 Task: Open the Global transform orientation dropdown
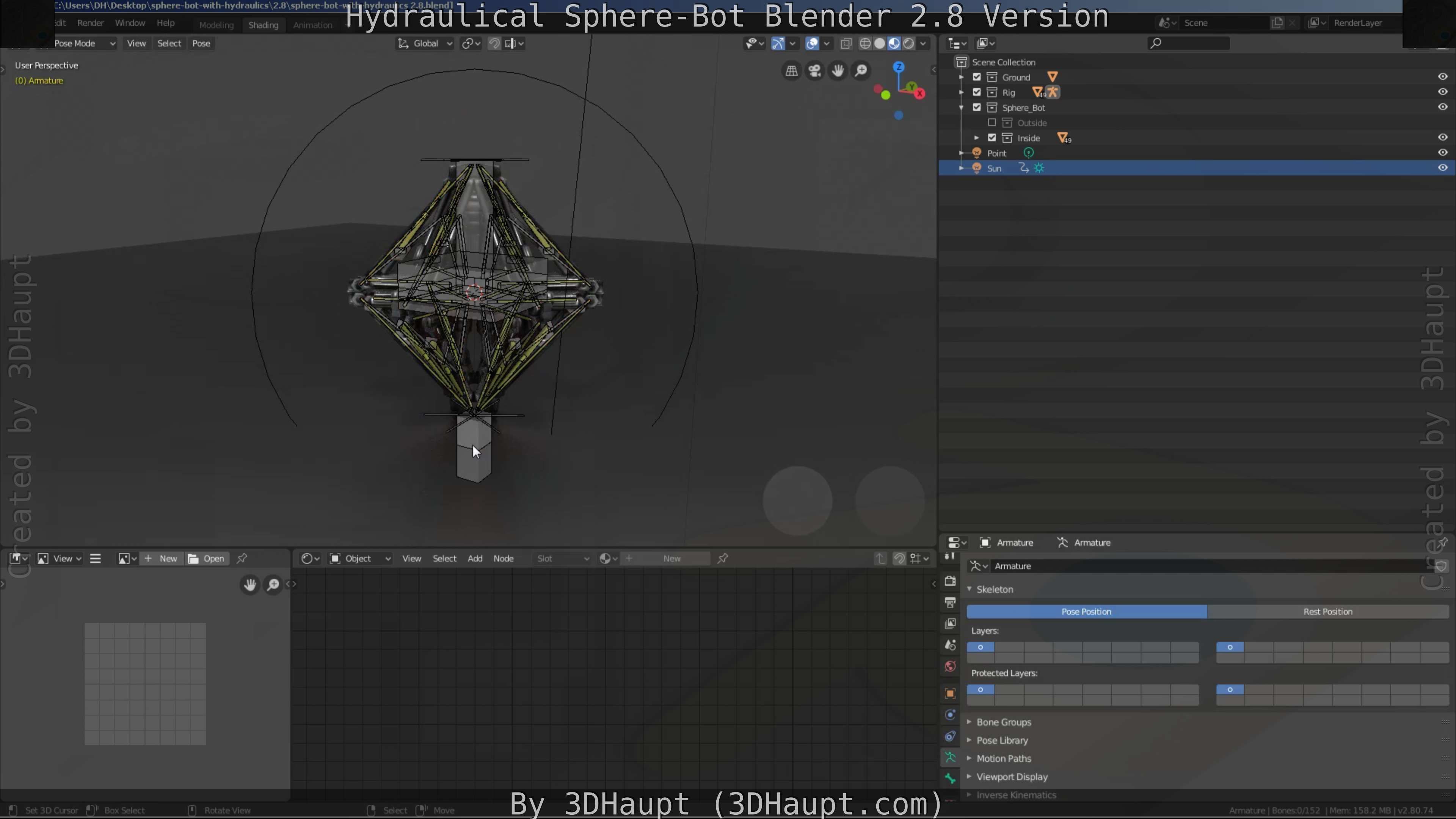pyautogui.click(x=425, y=44)
